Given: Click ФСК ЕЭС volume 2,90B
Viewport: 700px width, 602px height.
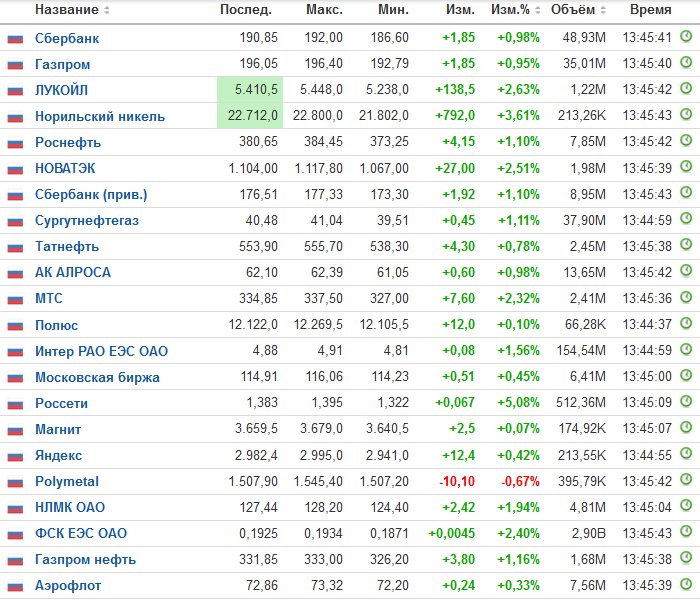Looking at the screenshot, I should 589,533.
